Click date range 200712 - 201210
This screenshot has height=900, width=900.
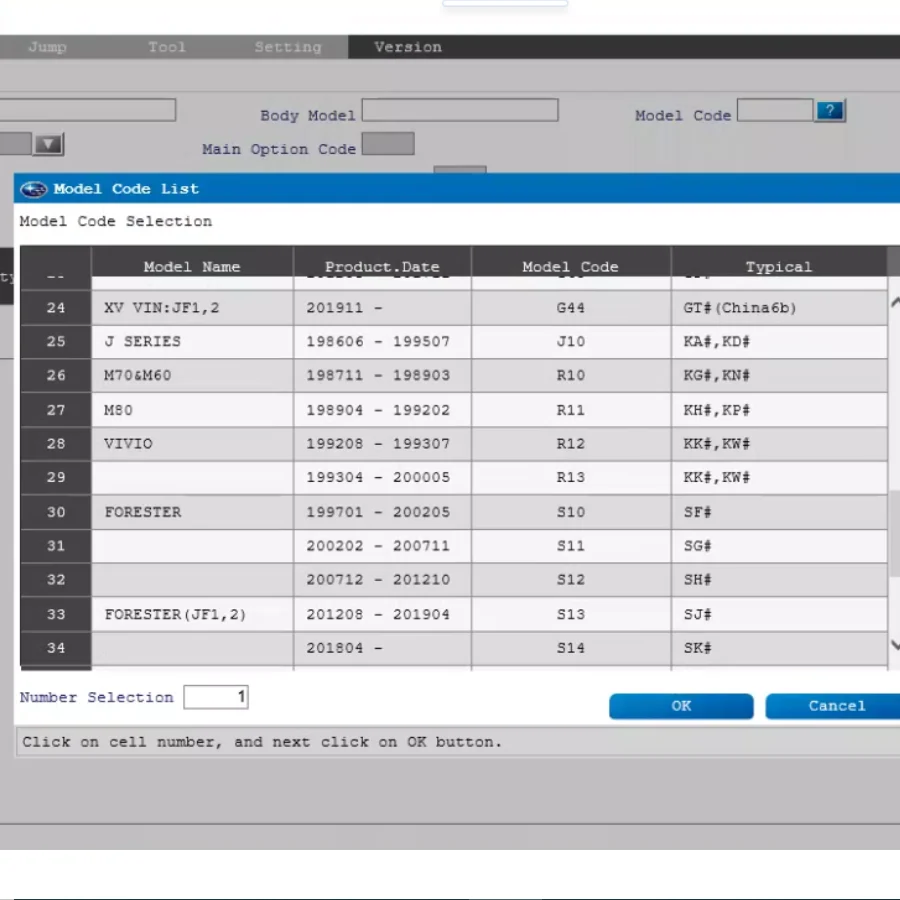click(378, 580)
